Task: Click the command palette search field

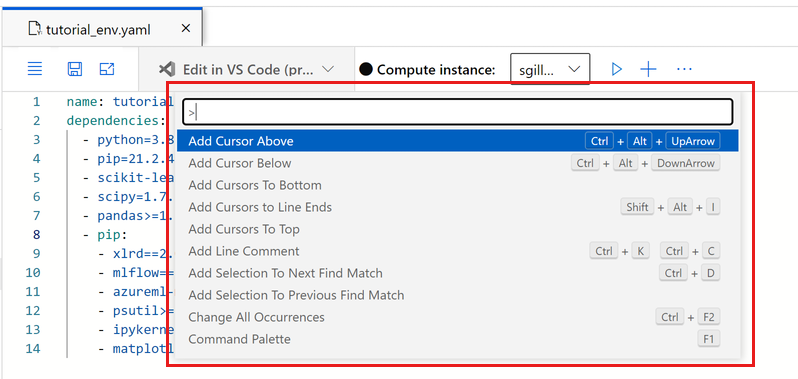Action: coord(458,112)
